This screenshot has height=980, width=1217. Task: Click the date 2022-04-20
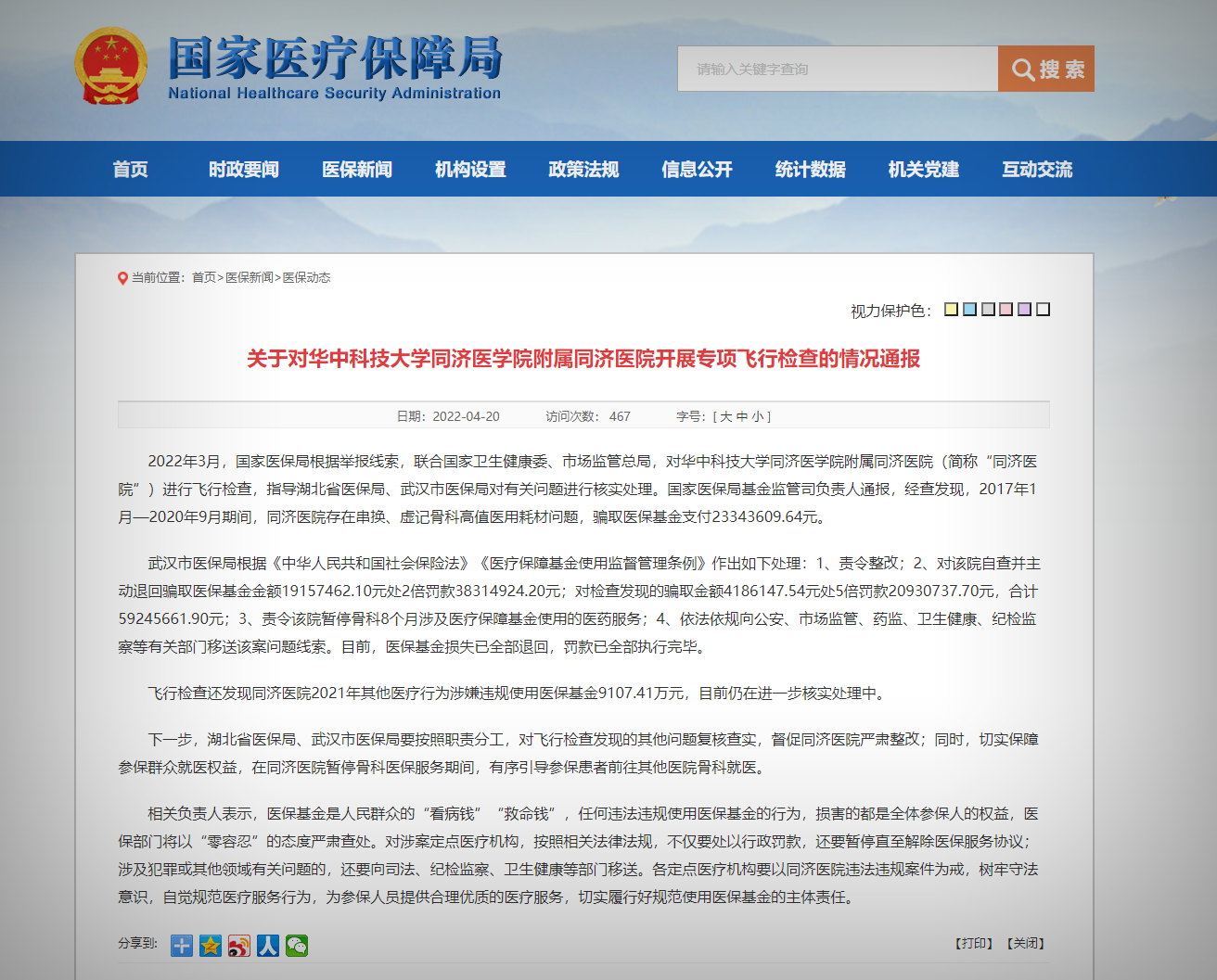(466, 416)
